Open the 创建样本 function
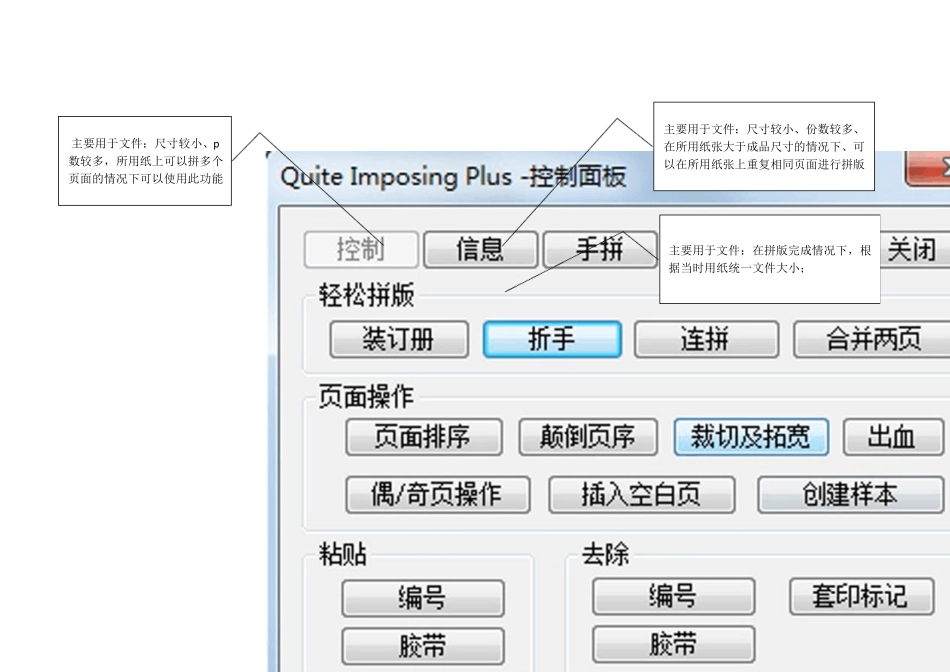The width and height of the screenshot is (950, 672). coord(851,495)
